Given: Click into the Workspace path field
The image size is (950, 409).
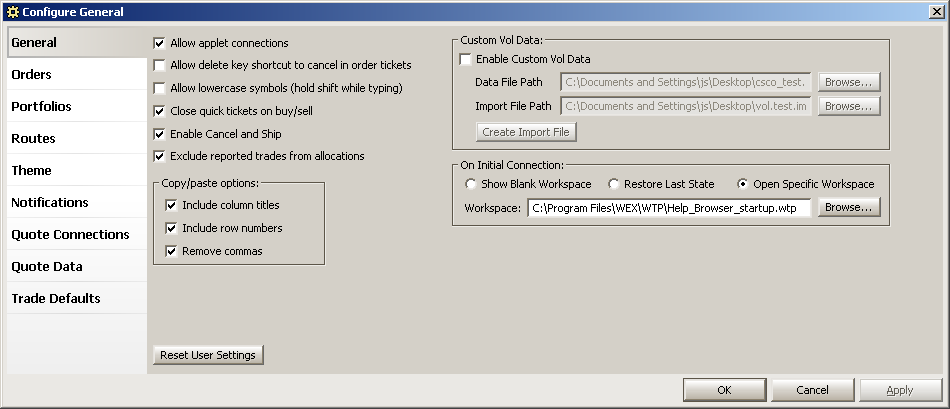Looking at the screenshot, I should click(x=669, y=208).
